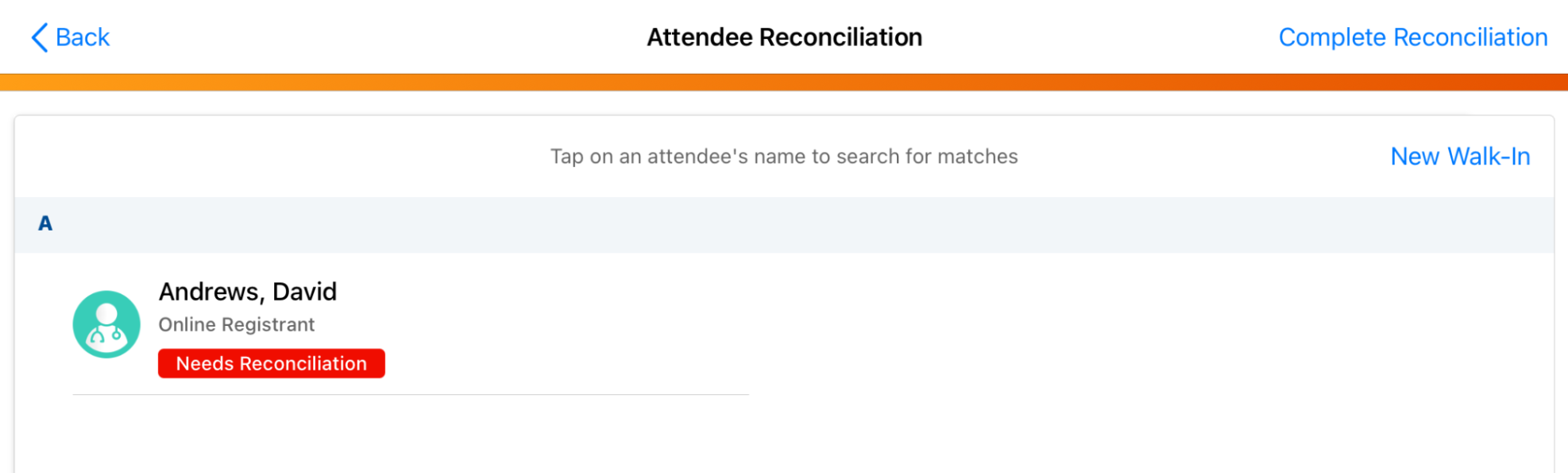Click the red Needs Reconciliation badge
Screen dimensions: 1568x473
(x=272, y=363)
